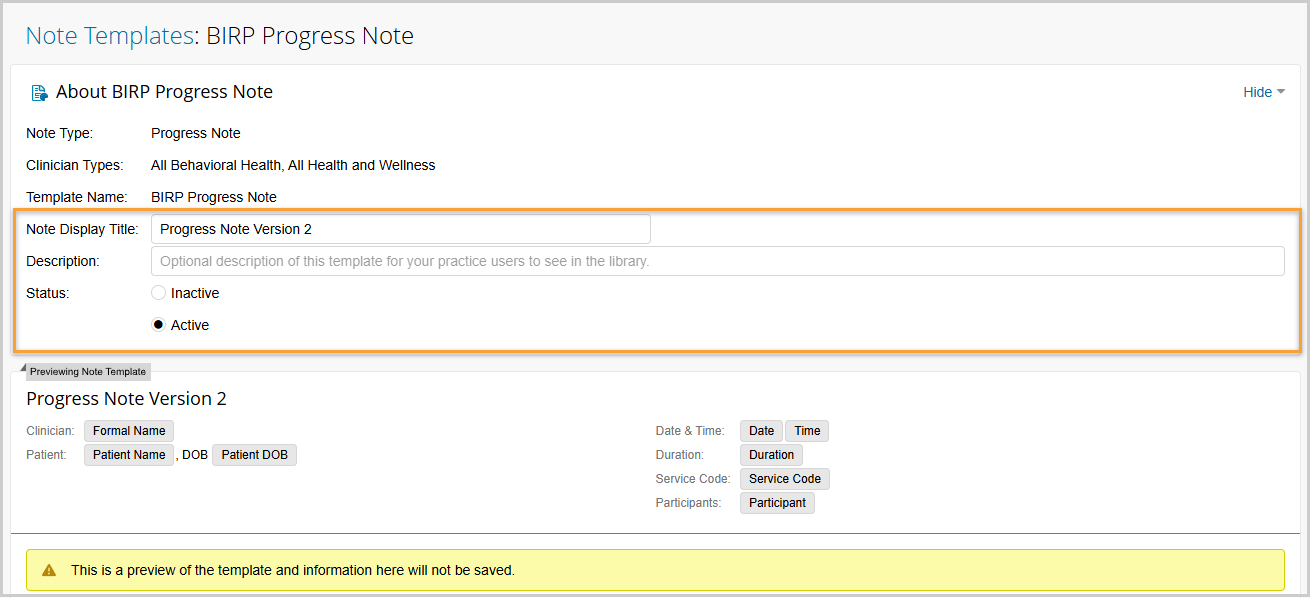Click the Duration placeholder tag

771,455
